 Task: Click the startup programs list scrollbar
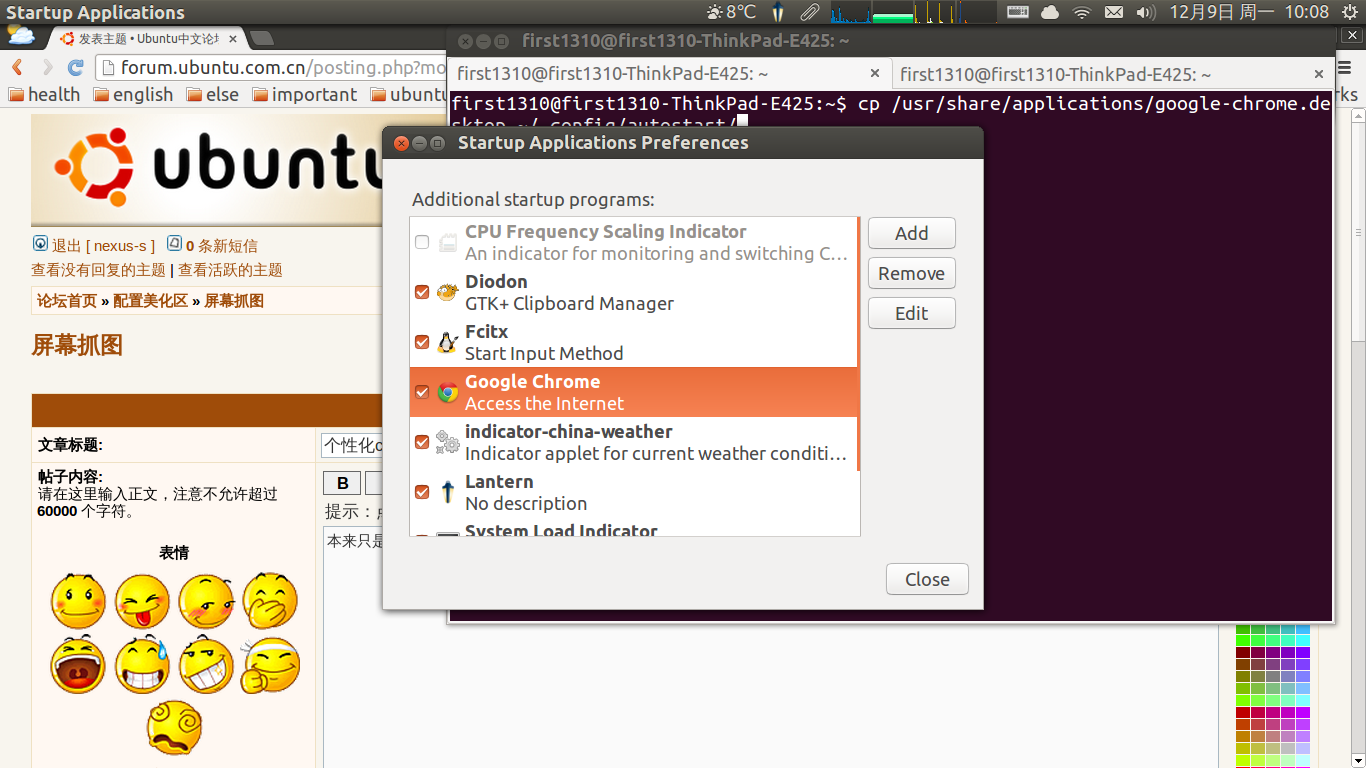858,345
